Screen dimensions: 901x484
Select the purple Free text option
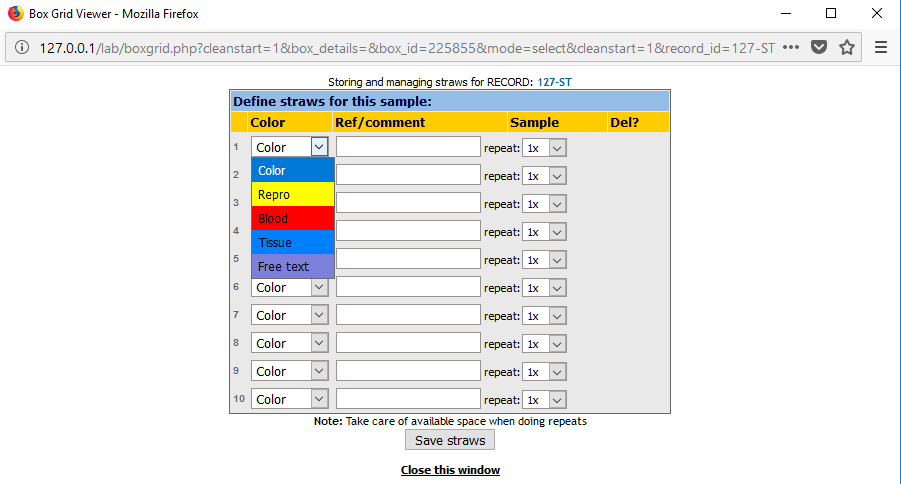point(293,267)
